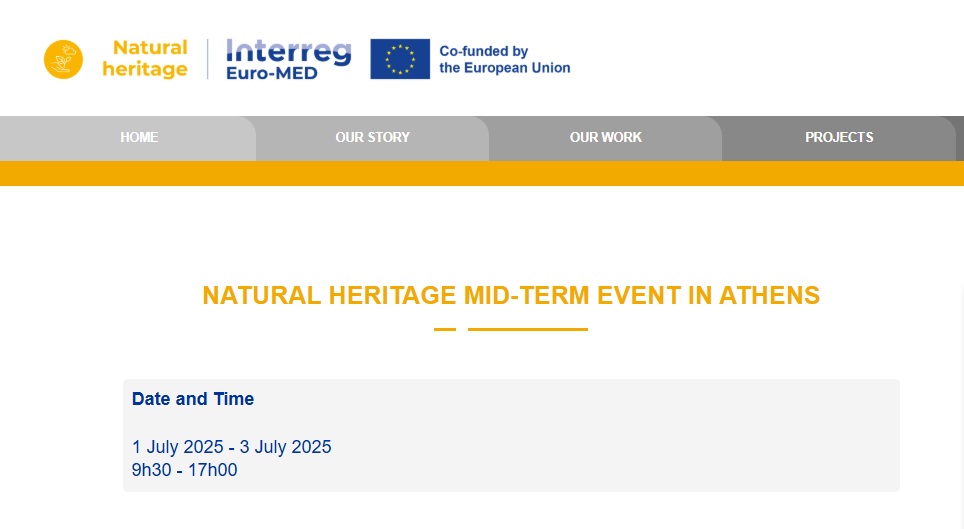Image resolution: width=964 pixels, height=529 pixels.
Task: Click the round orange Natural heritage logo icon
Action: pos(63,59)
